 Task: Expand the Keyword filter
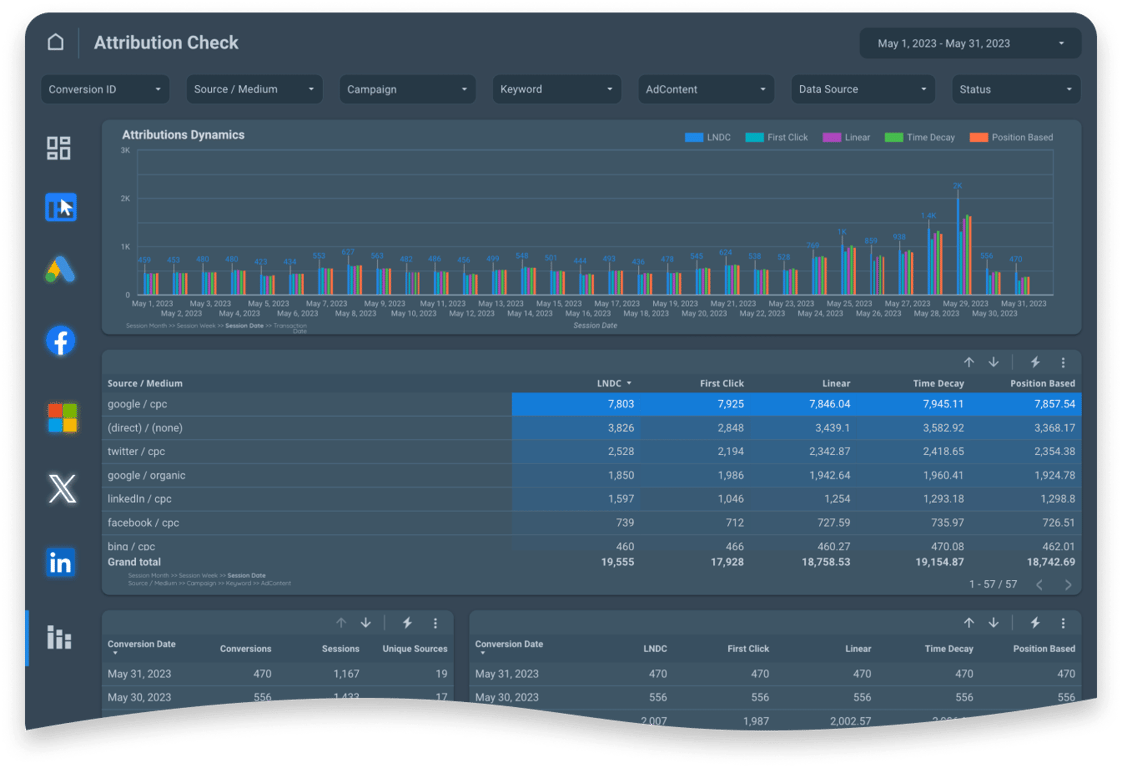[556, 89]
